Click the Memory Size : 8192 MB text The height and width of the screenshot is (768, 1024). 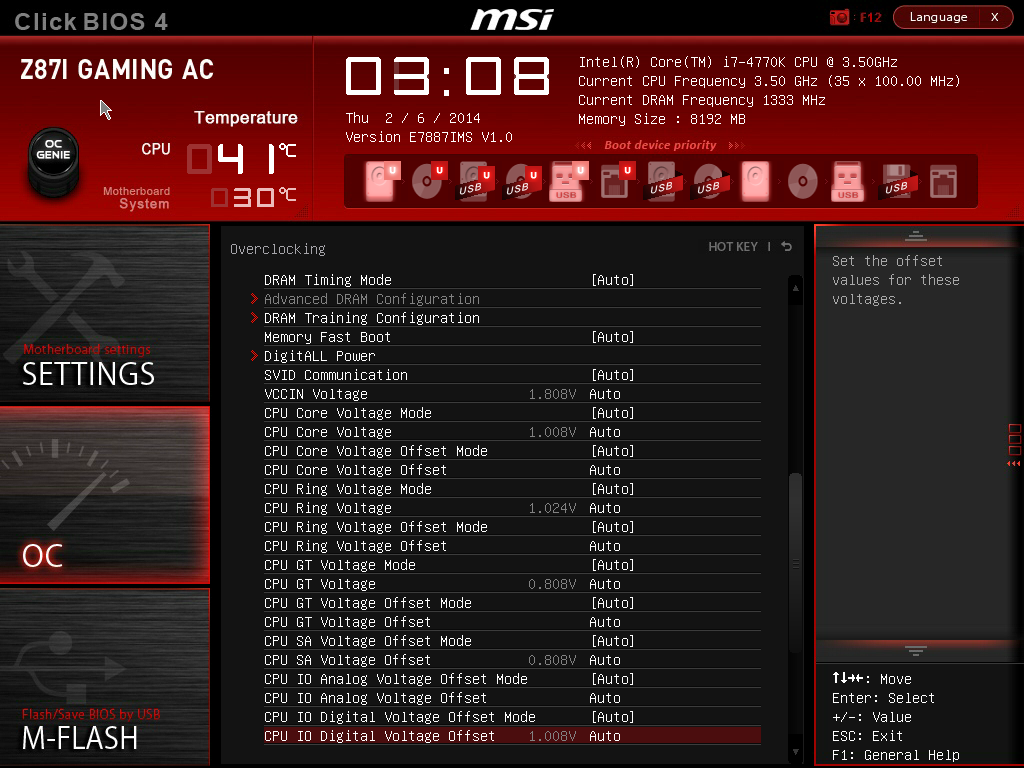tap(662, 120)
